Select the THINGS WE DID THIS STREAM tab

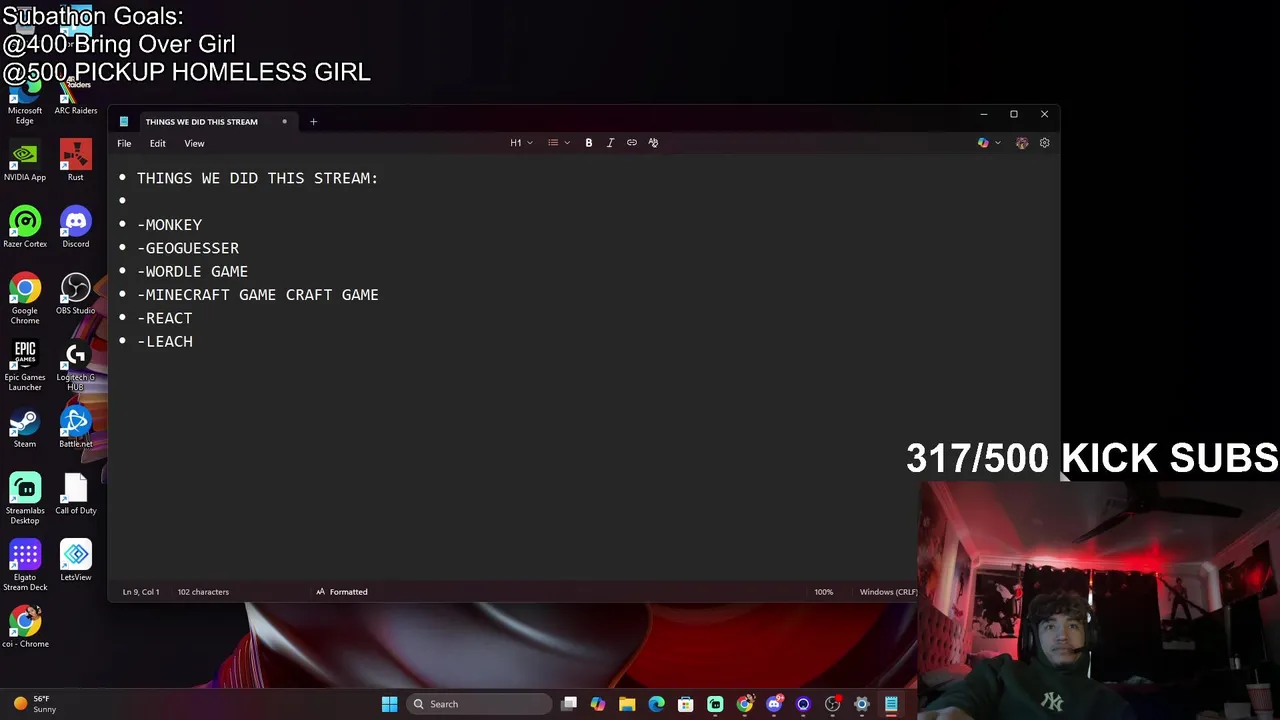201,122
